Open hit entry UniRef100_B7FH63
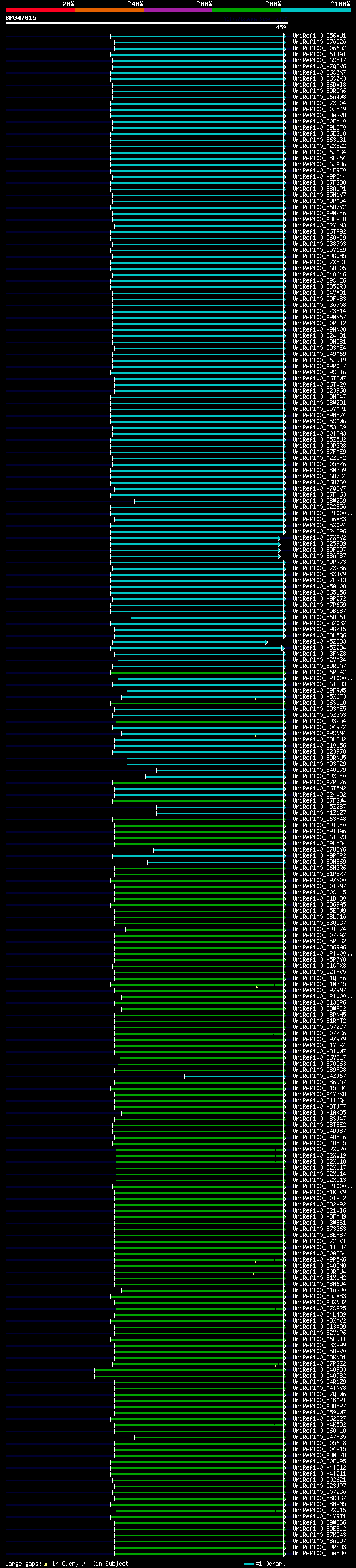 (319, 495)
